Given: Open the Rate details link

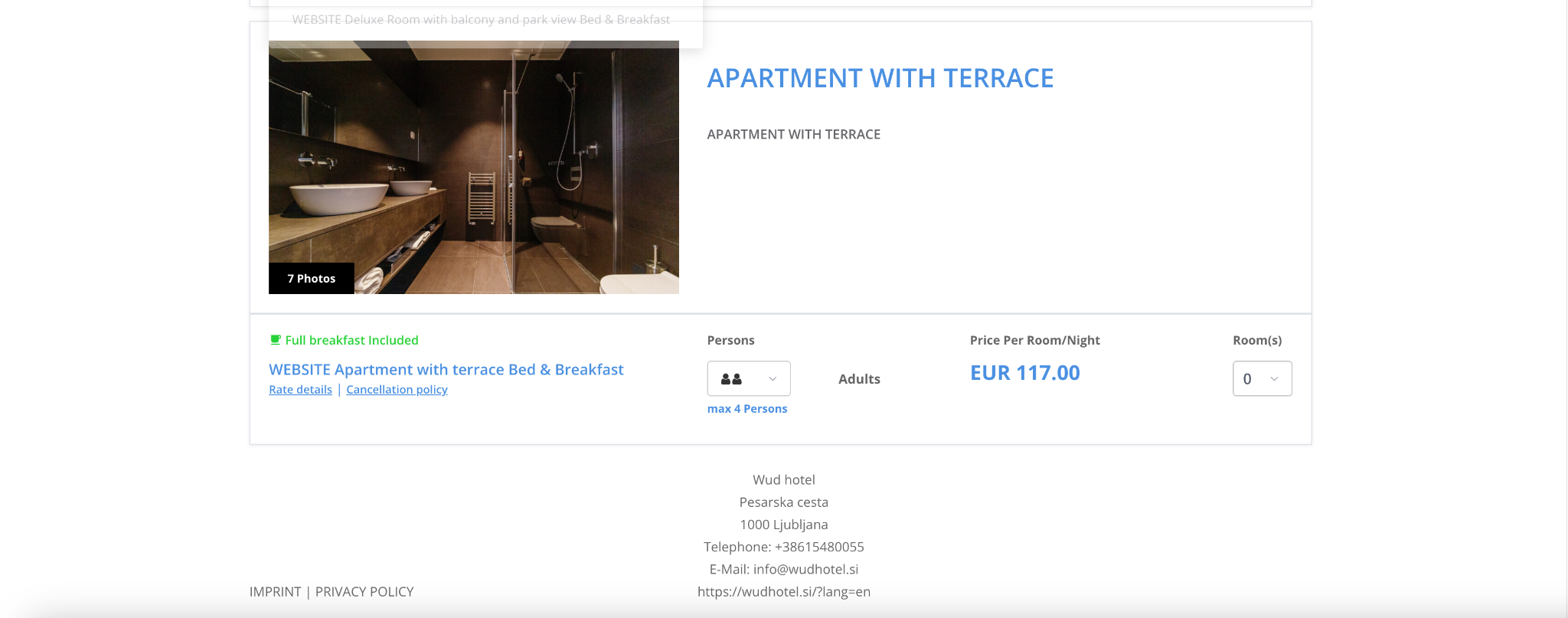Looking at the screenshot, I should pos(300,390).
